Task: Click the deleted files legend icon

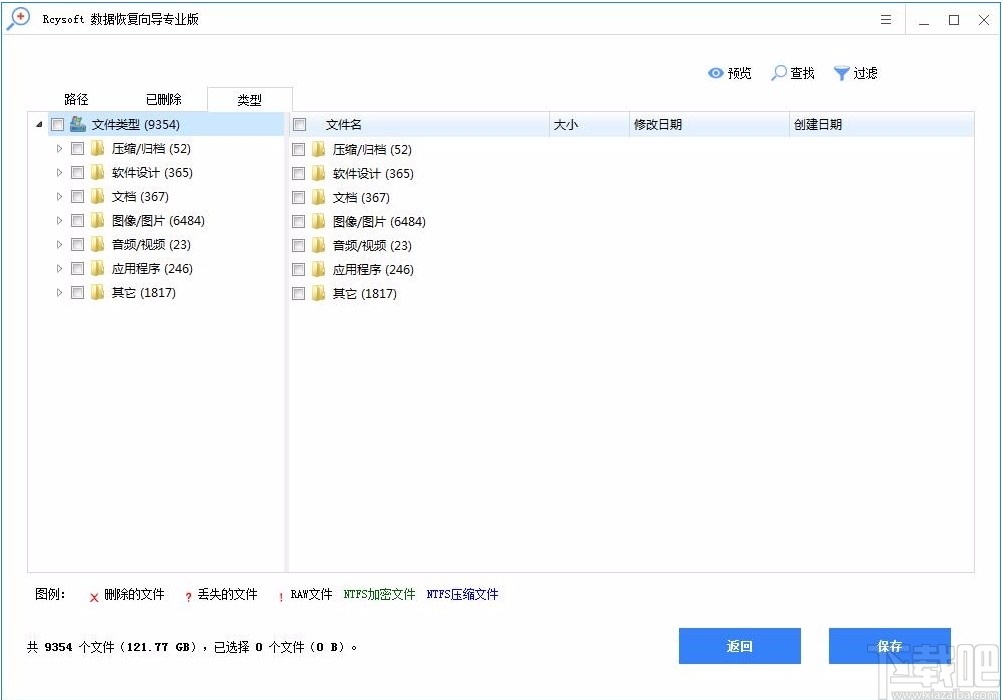Action: click(93, 594)
